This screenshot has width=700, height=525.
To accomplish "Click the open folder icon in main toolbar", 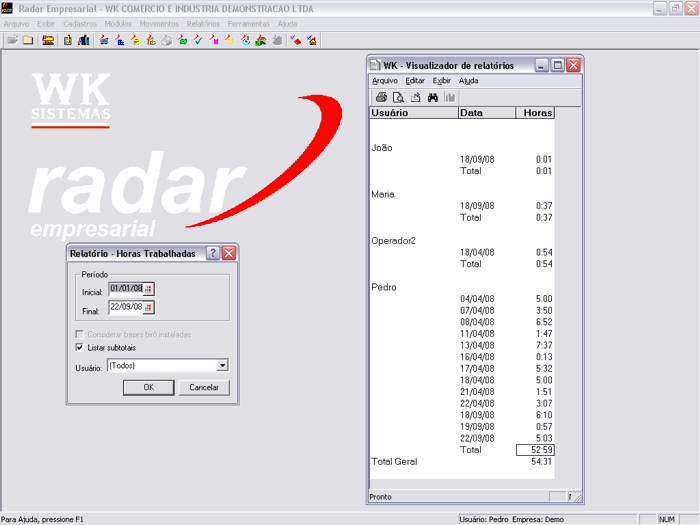I will 13,40.
